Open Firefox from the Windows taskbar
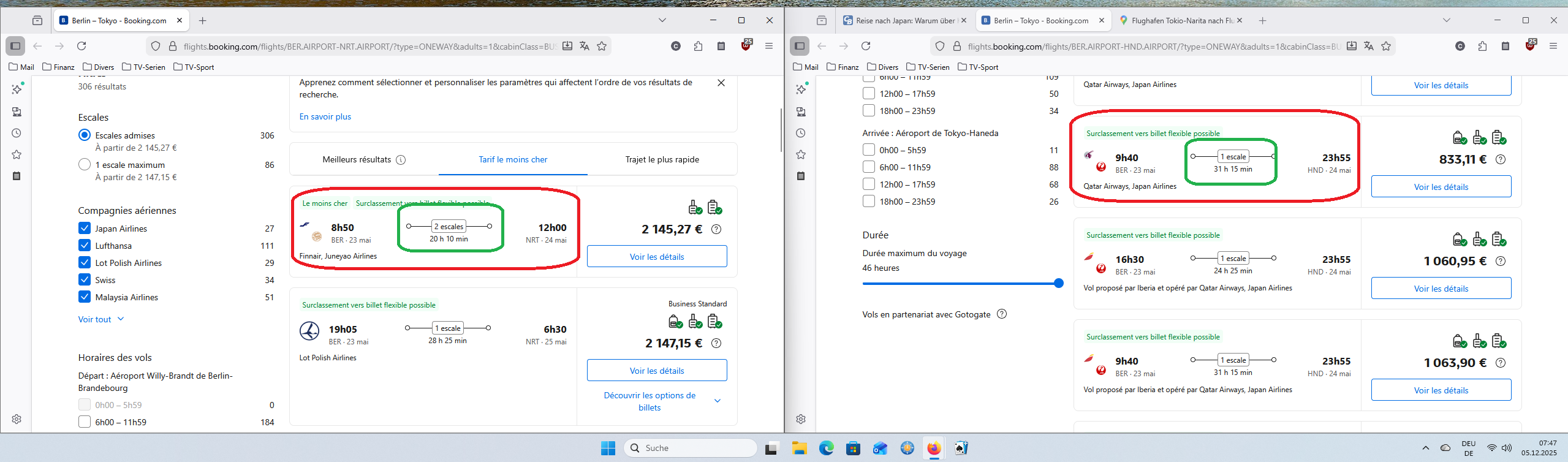The height and width of the screenshot is (462, 1568). click(934, 449)
